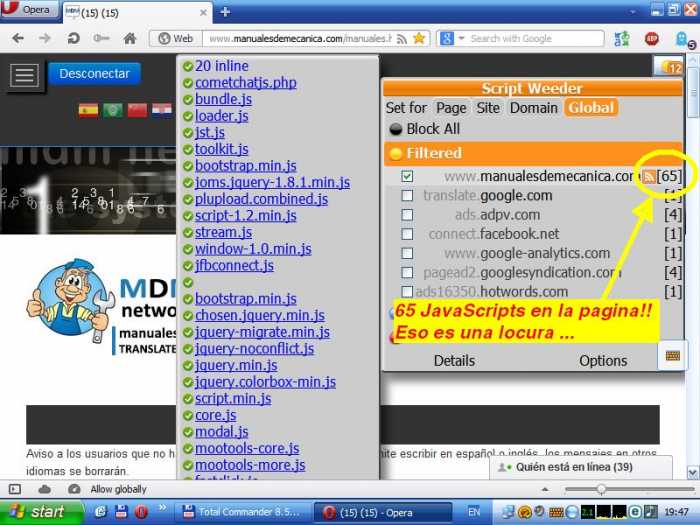
Task: Open the Script Weeder toolbar button showing 12
Action: (x=669, y=67)
